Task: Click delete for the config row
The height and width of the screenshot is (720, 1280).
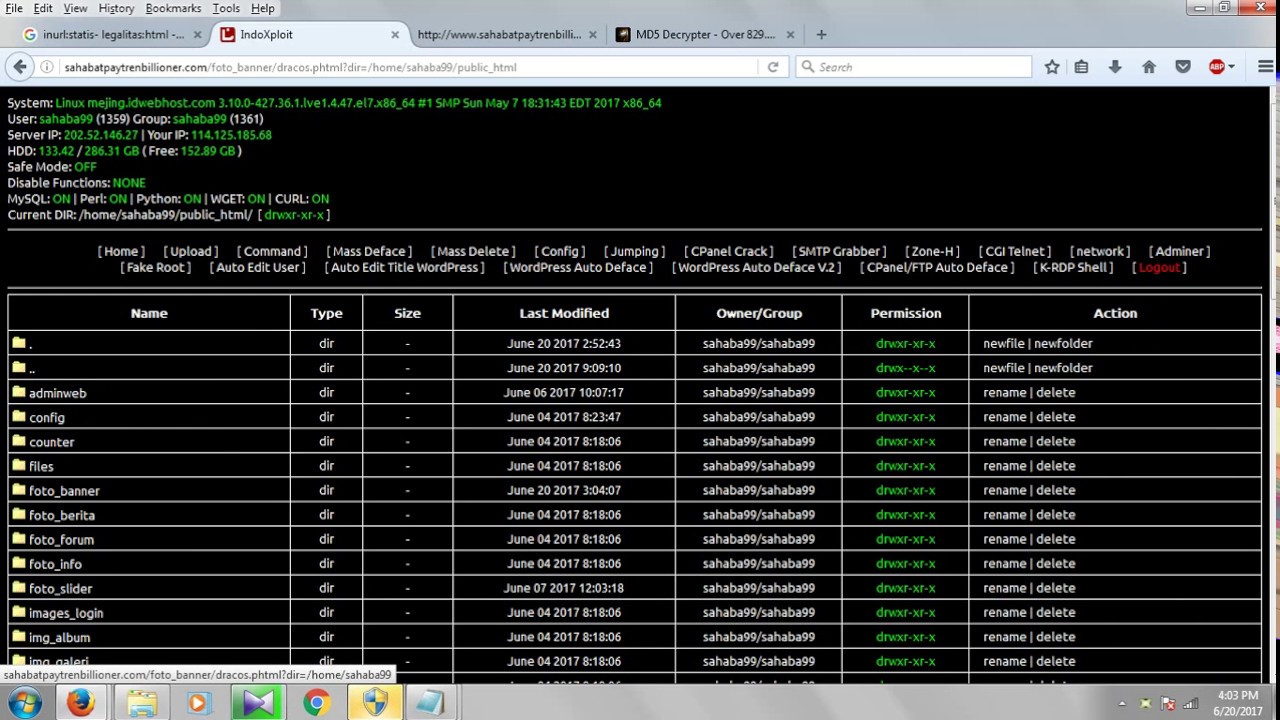Action: pos(1056,417)
